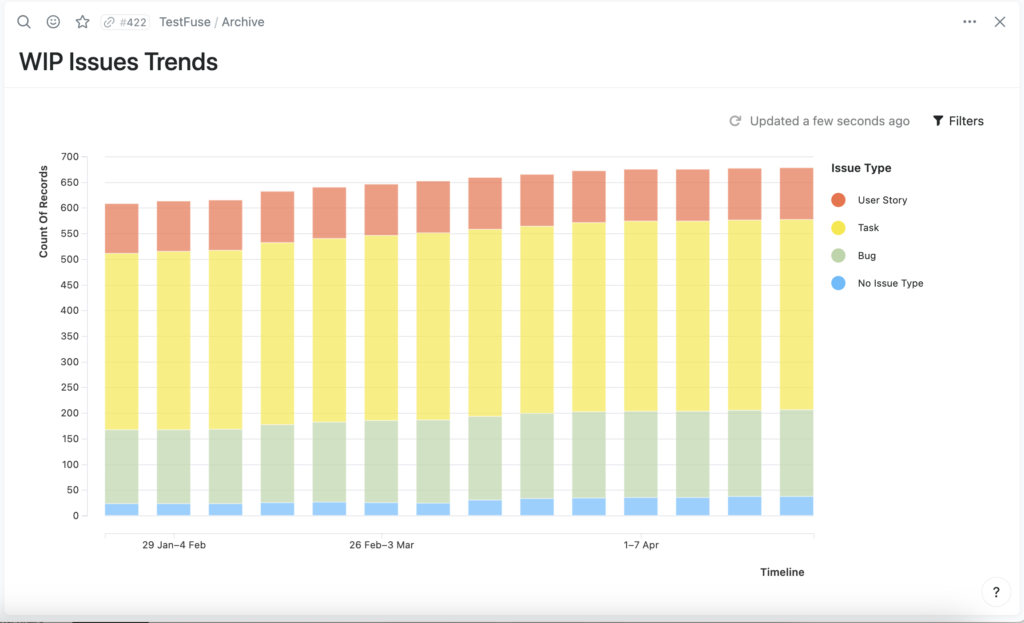This screenshot has width=1024, height=623.
Task: Toggle Bug series in legend
Action: coord(854,255)
